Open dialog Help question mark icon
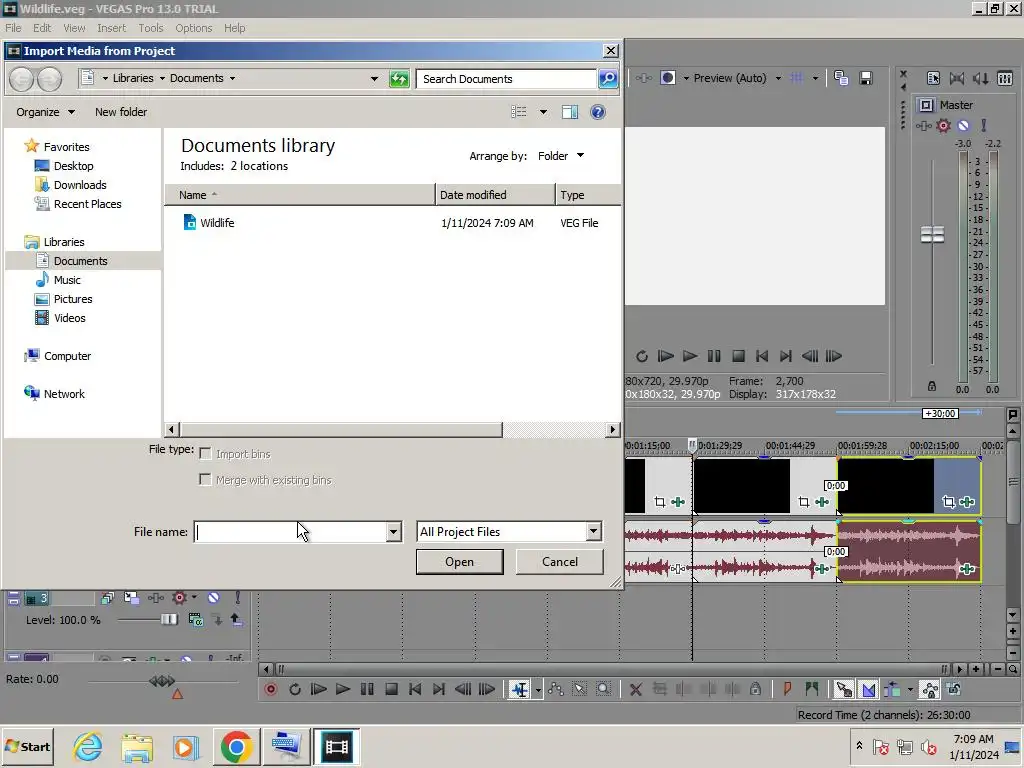Viewport: 1024px width, 768px height. tap(598, 112)
